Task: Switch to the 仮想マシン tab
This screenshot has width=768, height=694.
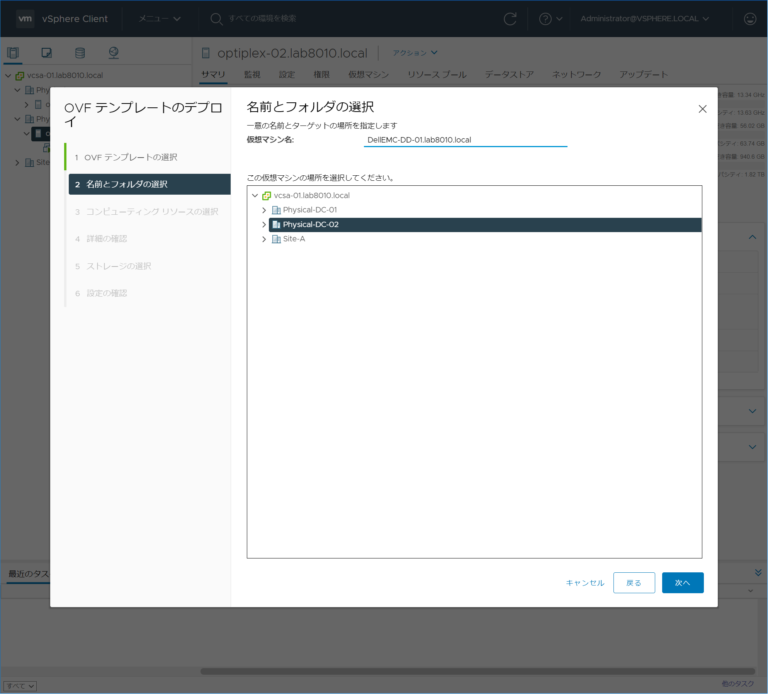Action: coord(368,74)
